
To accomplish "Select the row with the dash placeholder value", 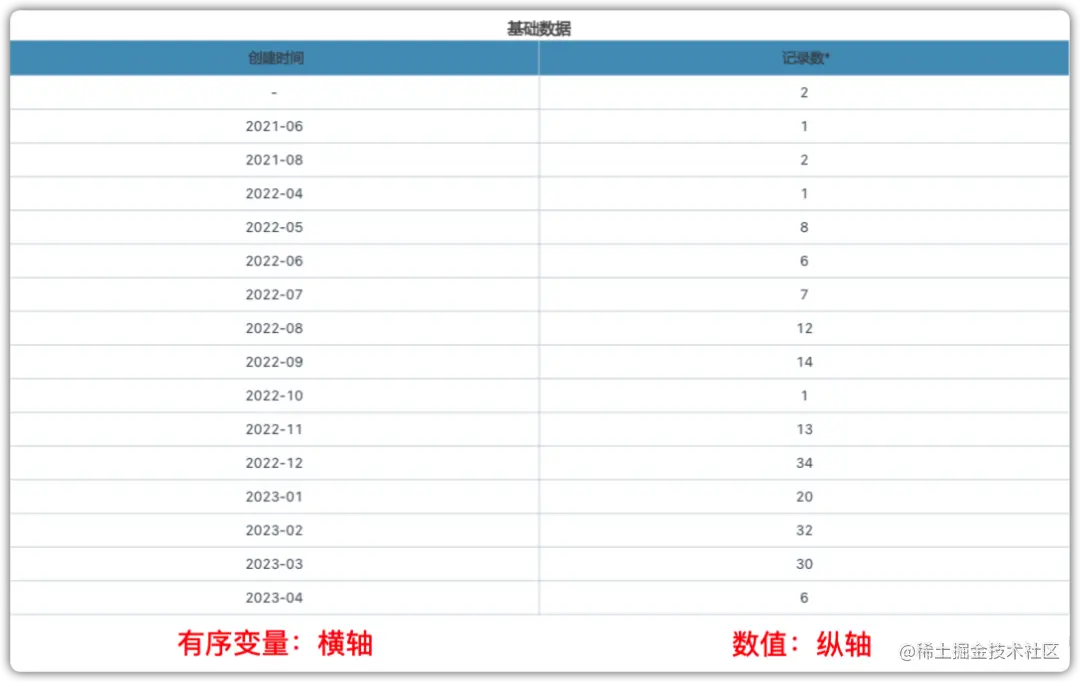I will [x=273, y=92].
